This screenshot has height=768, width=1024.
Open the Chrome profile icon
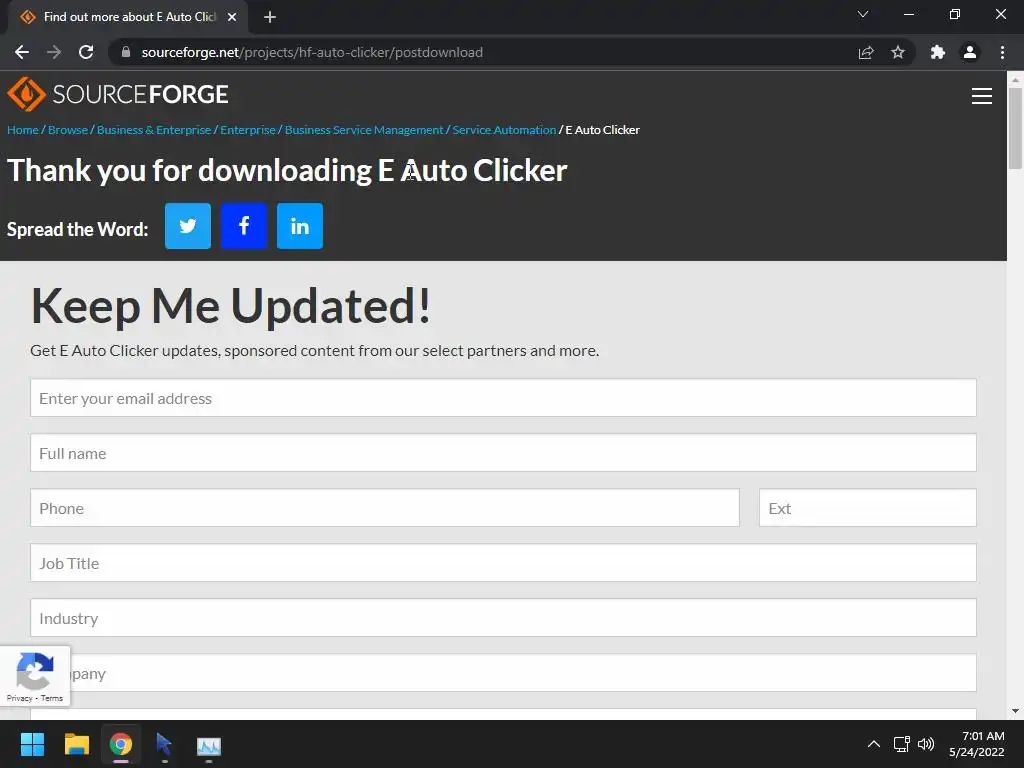[970, 52]
